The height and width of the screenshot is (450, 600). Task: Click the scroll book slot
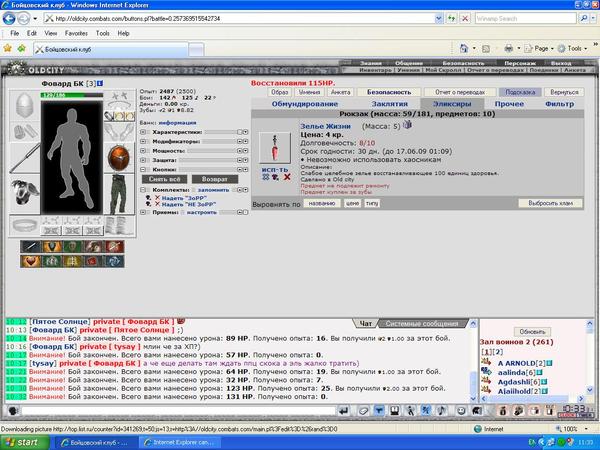point(119,225)
